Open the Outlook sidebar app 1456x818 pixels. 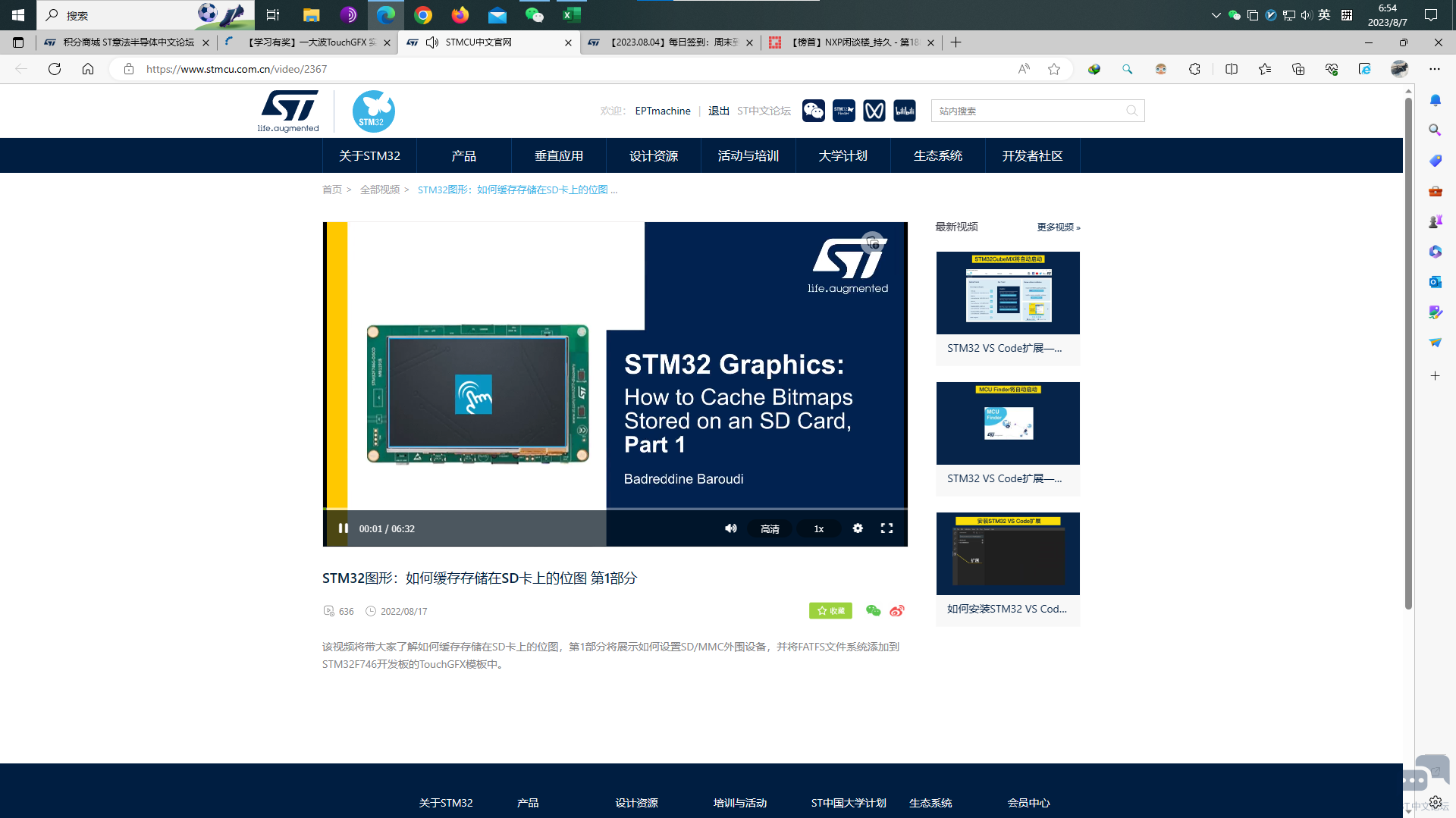1436,282
